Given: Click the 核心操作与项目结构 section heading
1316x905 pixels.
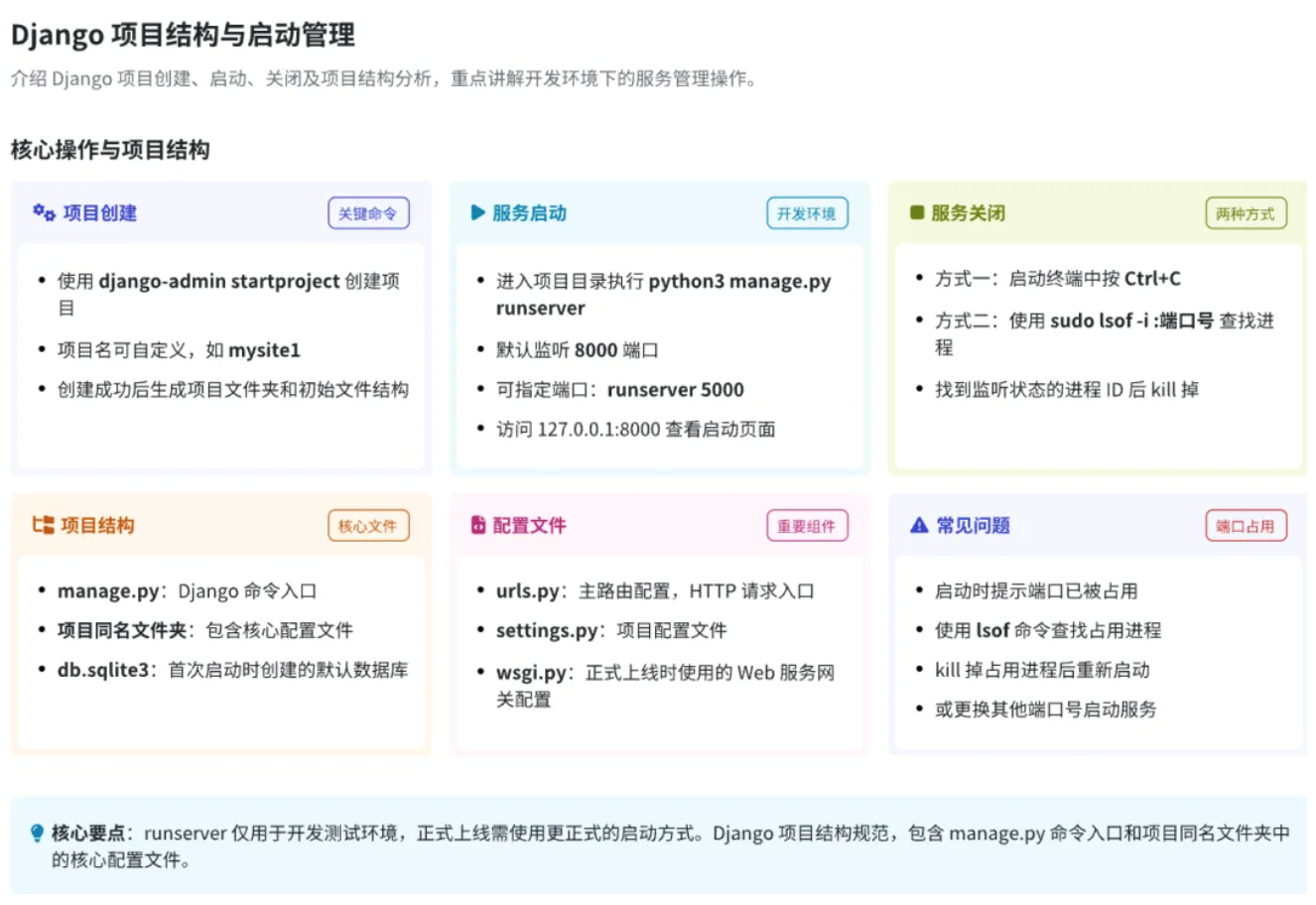Looking at the screenshot, I should pyautogui.click(x=110, y=150).
